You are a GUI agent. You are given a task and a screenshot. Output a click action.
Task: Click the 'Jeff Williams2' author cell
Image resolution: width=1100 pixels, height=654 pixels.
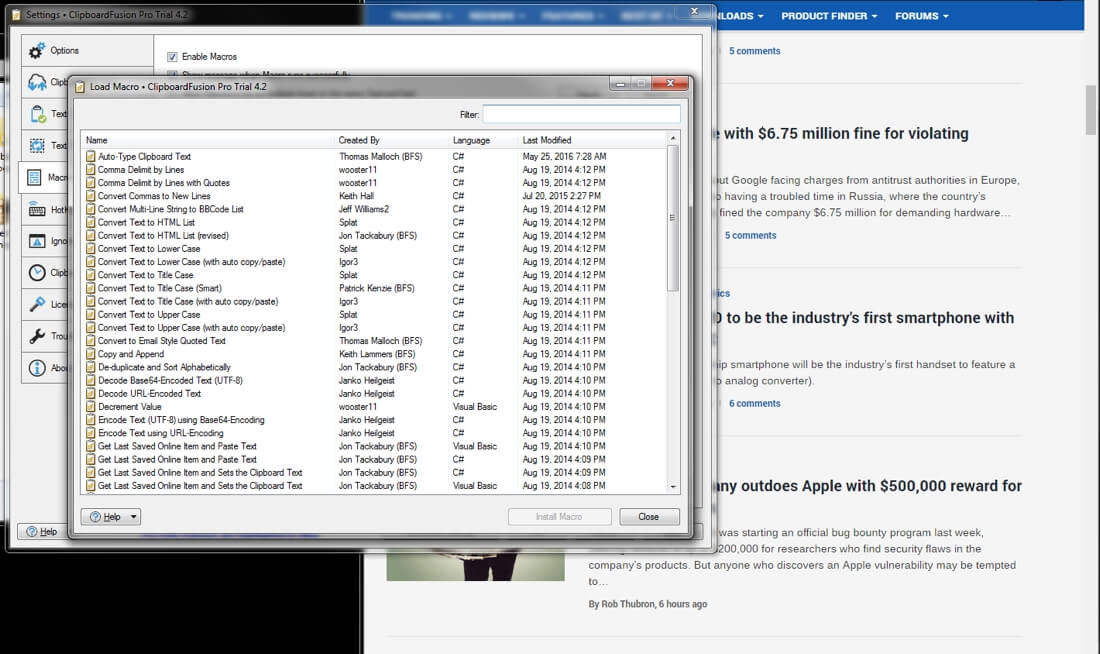[363, 209]
